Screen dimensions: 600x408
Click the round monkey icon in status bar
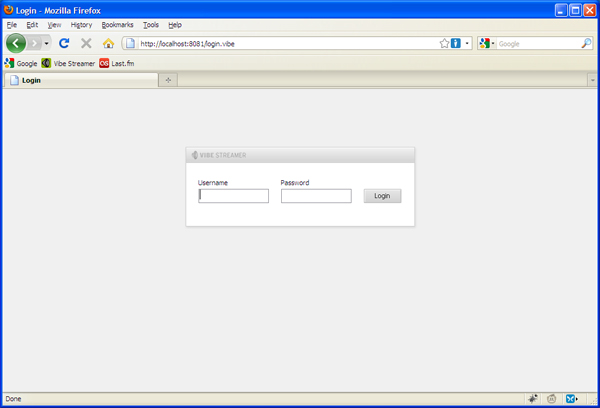[551, 399]
